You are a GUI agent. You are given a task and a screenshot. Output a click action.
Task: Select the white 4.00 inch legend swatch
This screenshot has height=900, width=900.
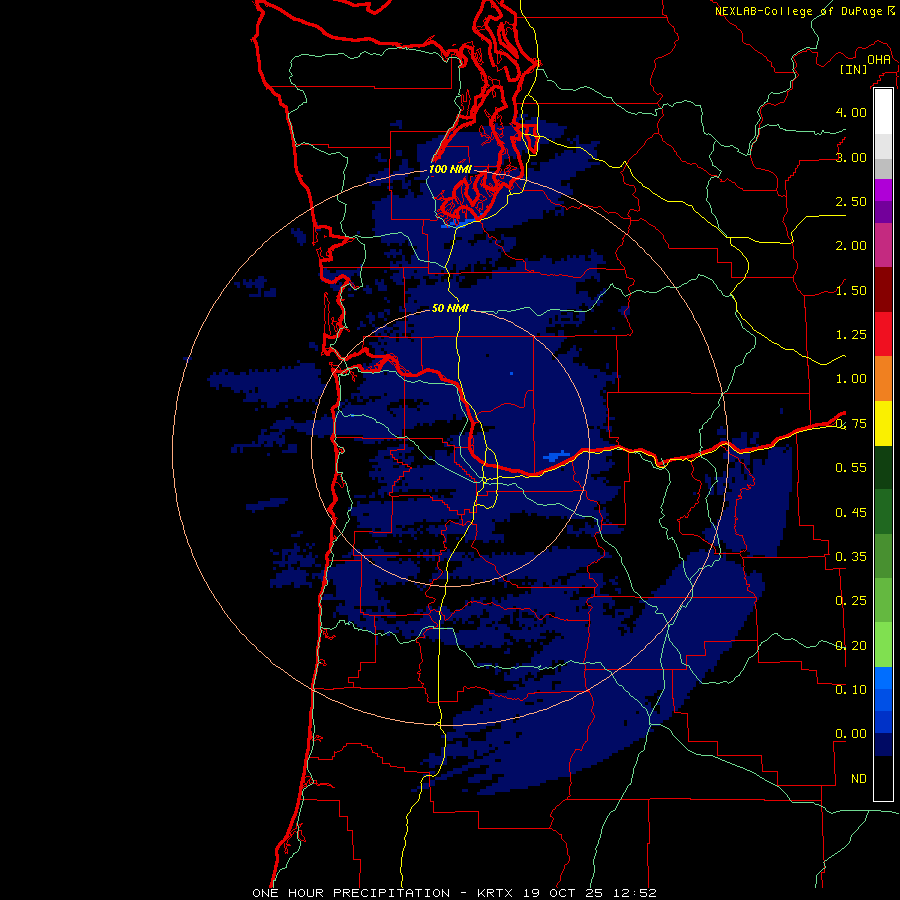[x=883, y=112]
